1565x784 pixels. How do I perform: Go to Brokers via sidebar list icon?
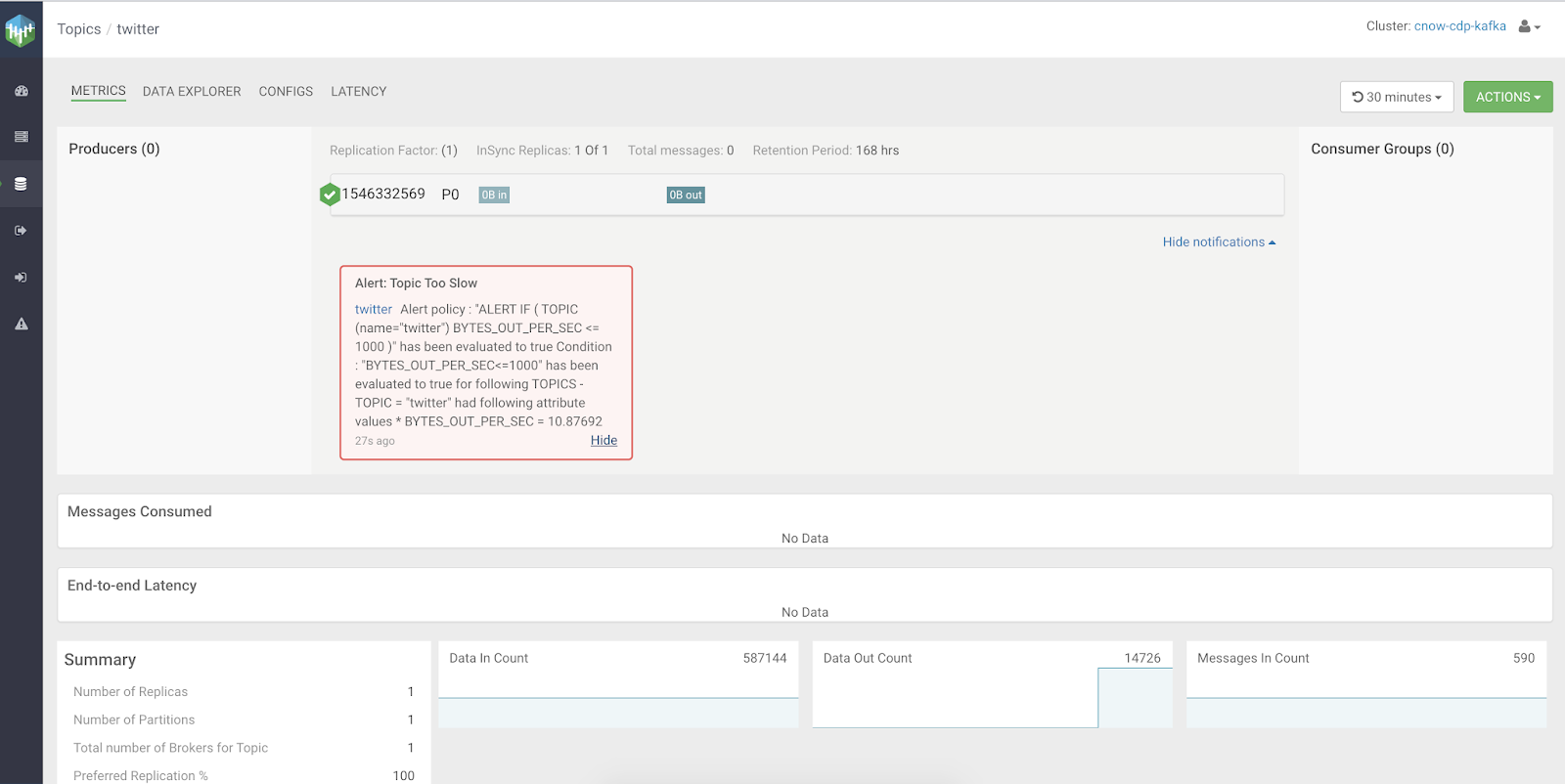point(21,137)
